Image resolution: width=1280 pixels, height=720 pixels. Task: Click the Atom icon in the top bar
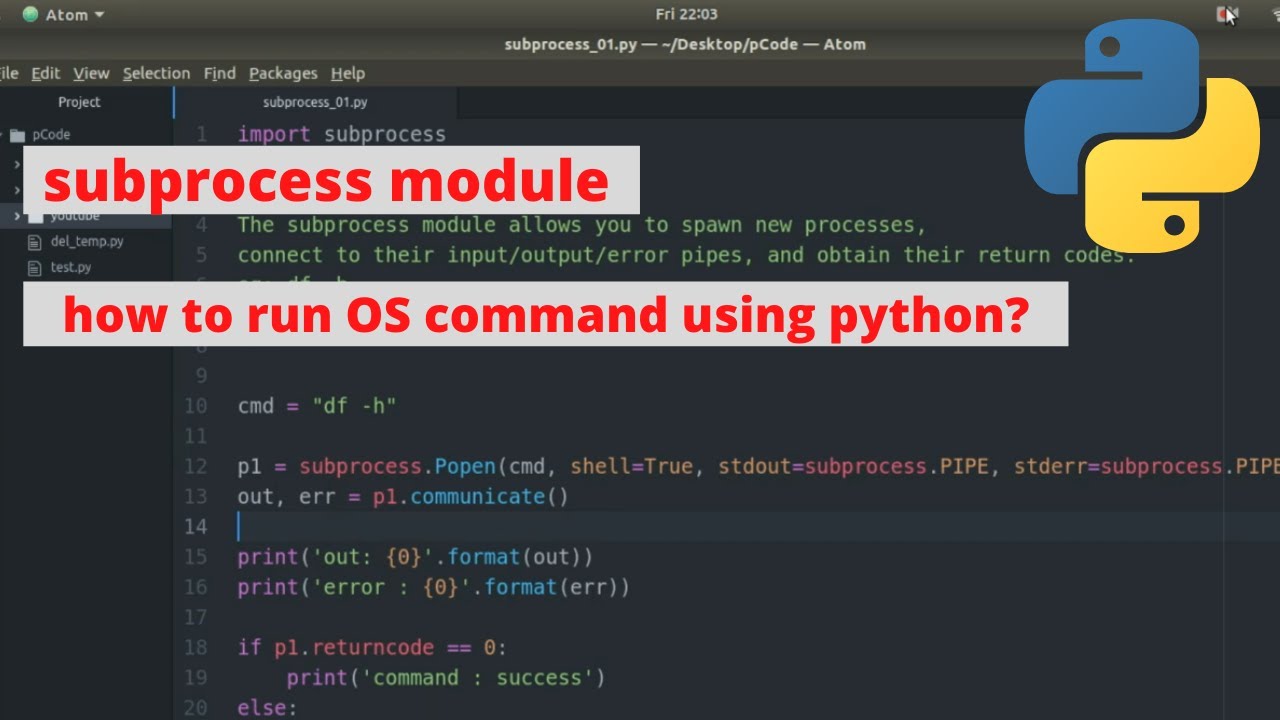tap(30, 15)
